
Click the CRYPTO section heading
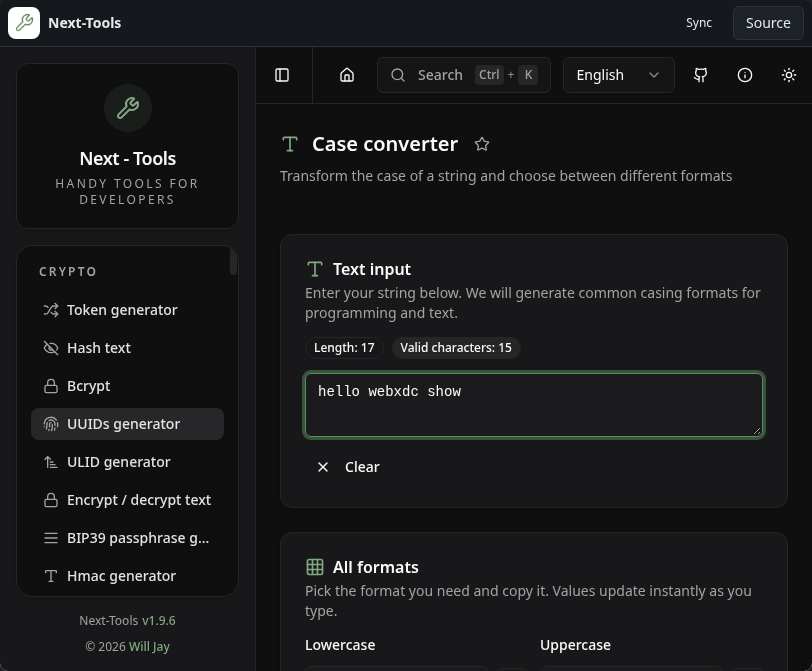pos(68,272)
